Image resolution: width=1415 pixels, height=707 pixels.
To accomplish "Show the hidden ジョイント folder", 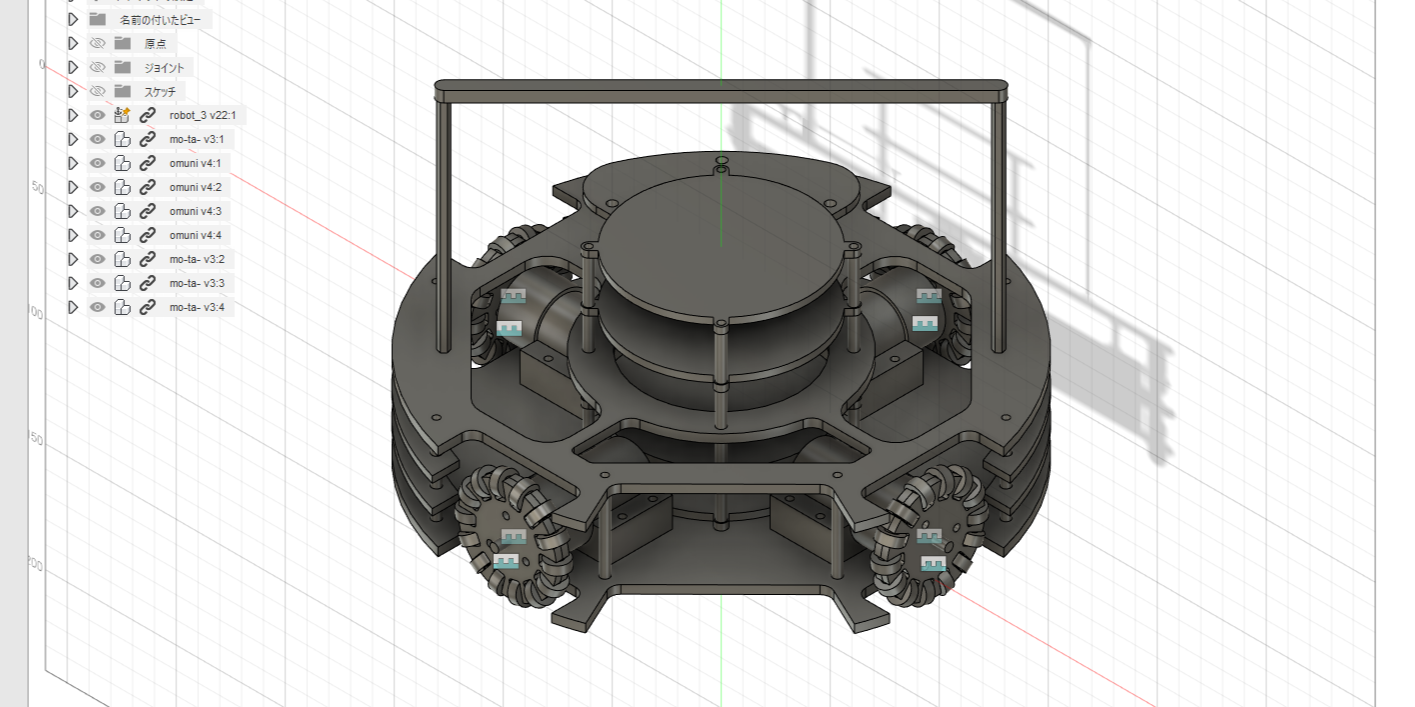I will (97, 67).
